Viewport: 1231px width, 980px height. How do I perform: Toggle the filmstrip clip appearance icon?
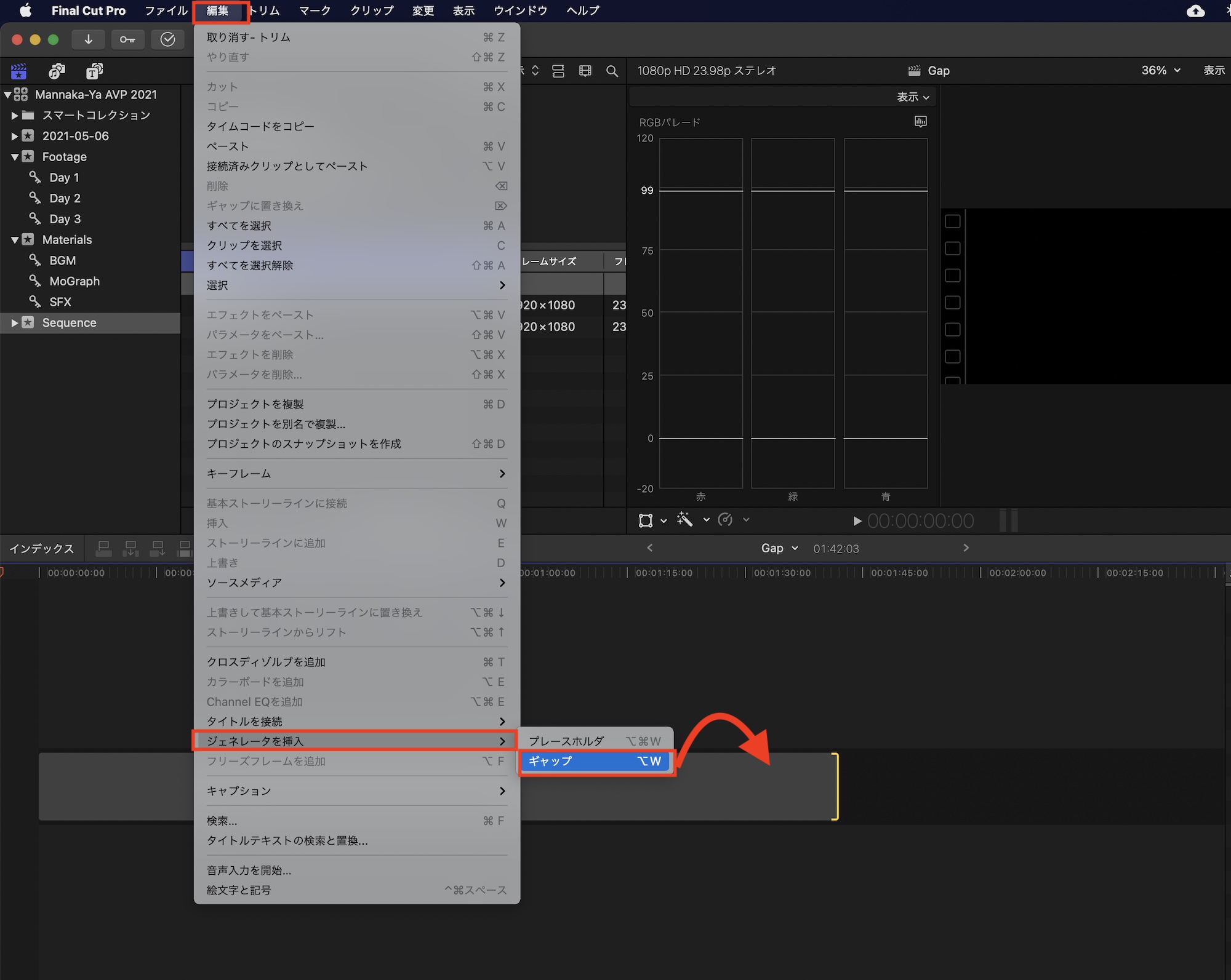click(585, 71)
